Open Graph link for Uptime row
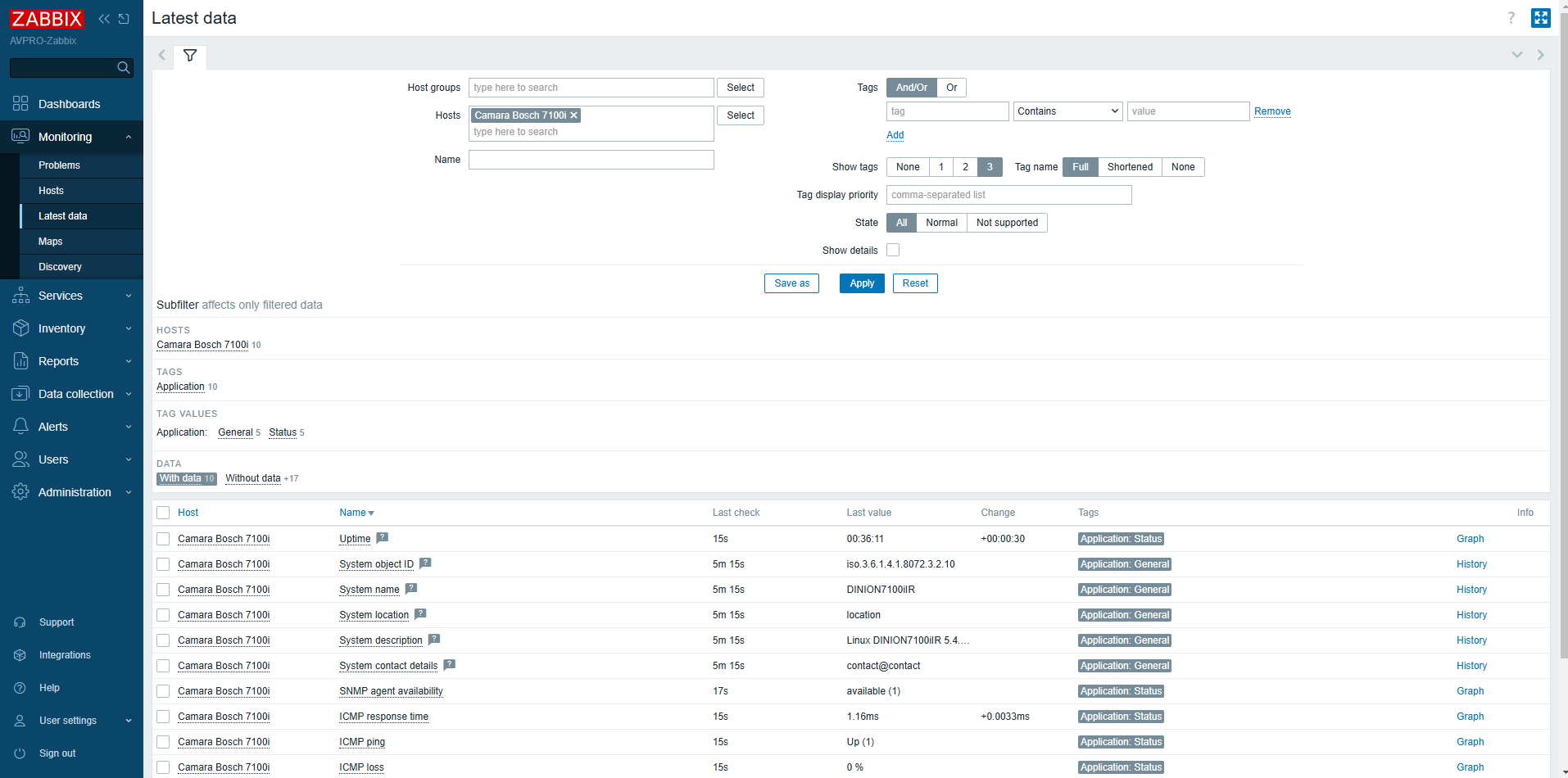Image resolution: width=1568 pixels, height=778 pixels. point(1470,539)
